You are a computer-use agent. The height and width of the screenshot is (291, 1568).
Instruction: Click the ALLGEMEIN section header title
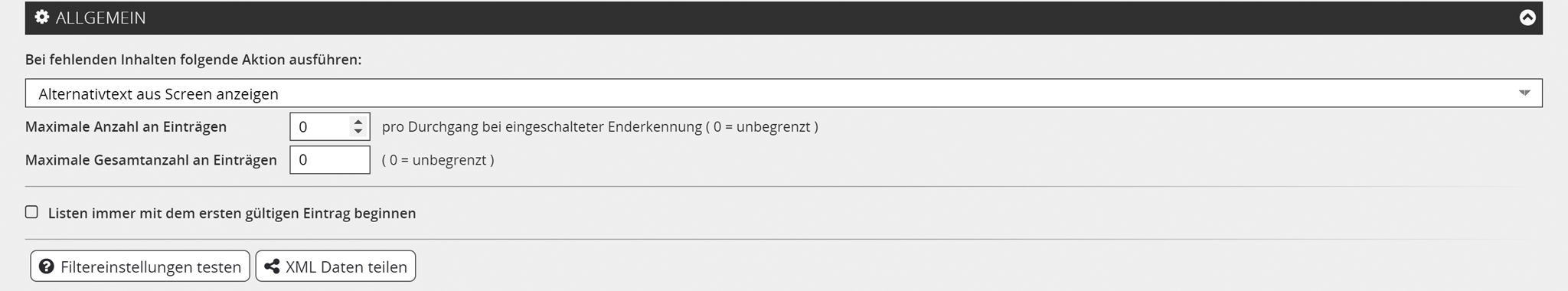100,18
